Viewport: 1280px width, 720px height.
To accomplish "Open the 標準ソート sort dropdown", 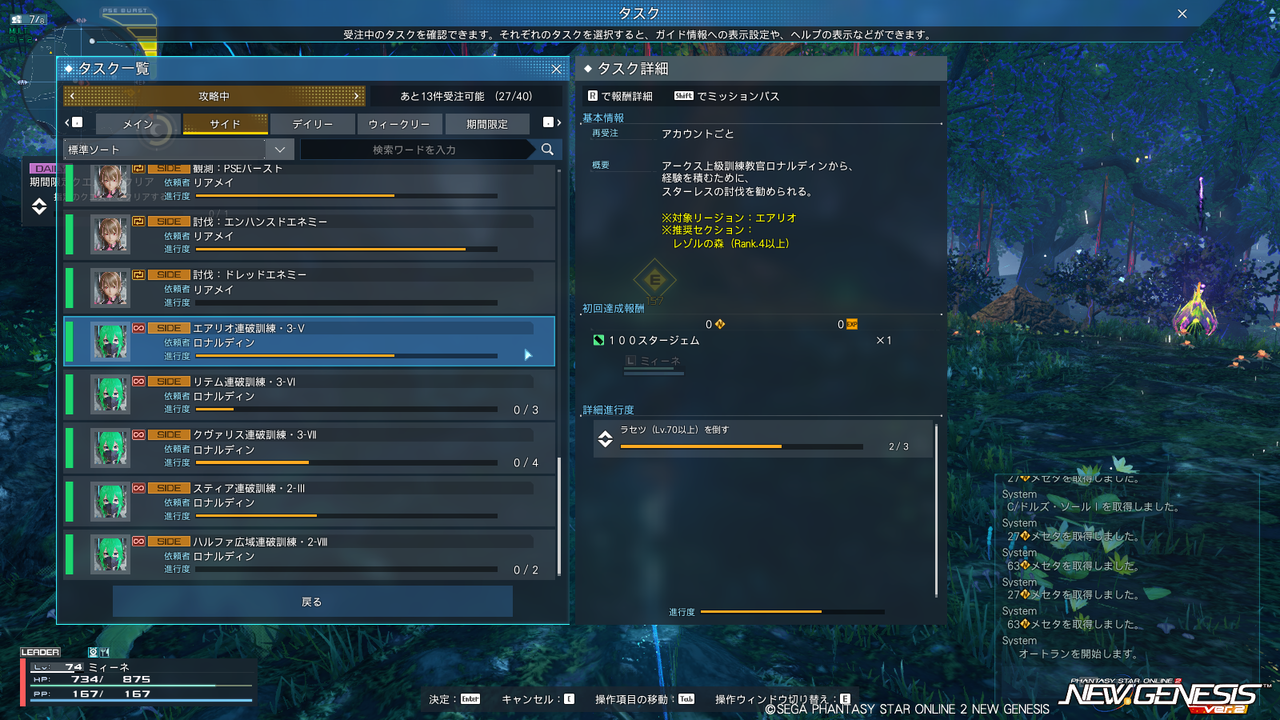I will pyautogui.click(x=179, y=149).
